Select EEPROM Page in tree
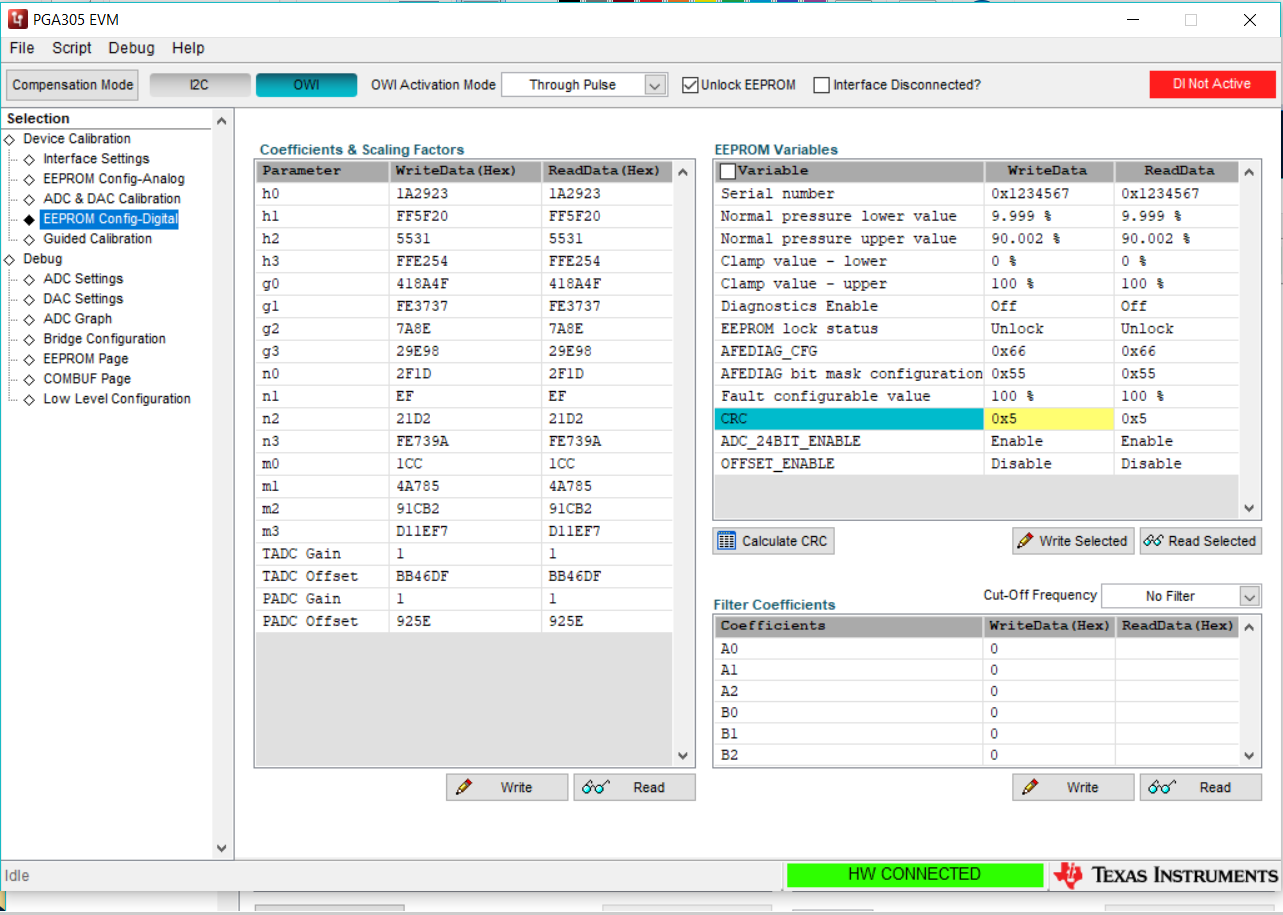 86,359
